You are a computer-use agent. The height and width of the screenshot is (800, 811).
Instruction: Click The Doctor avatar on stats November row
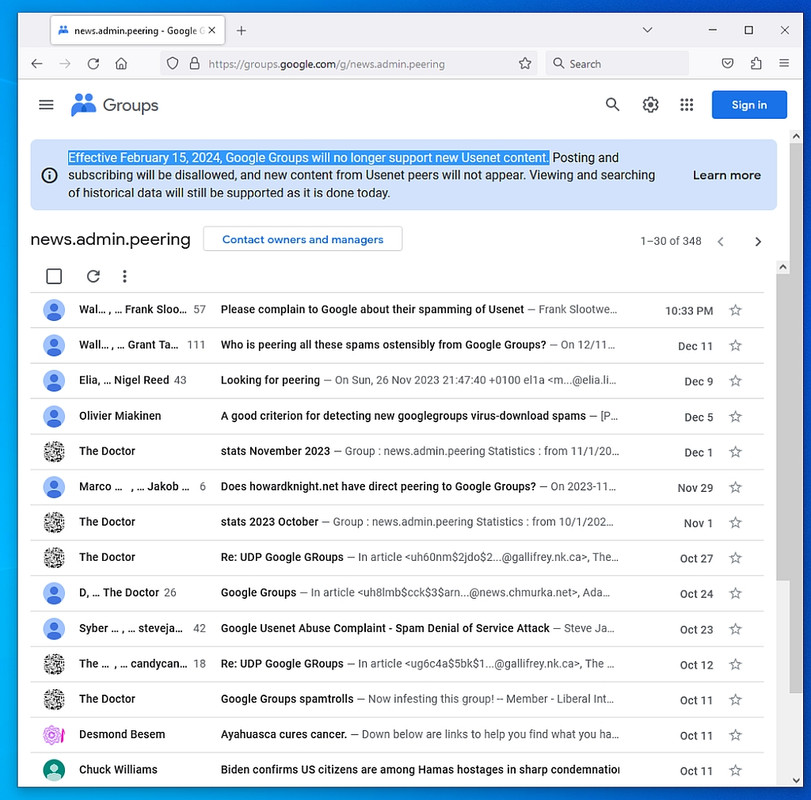tap(54, 451)
